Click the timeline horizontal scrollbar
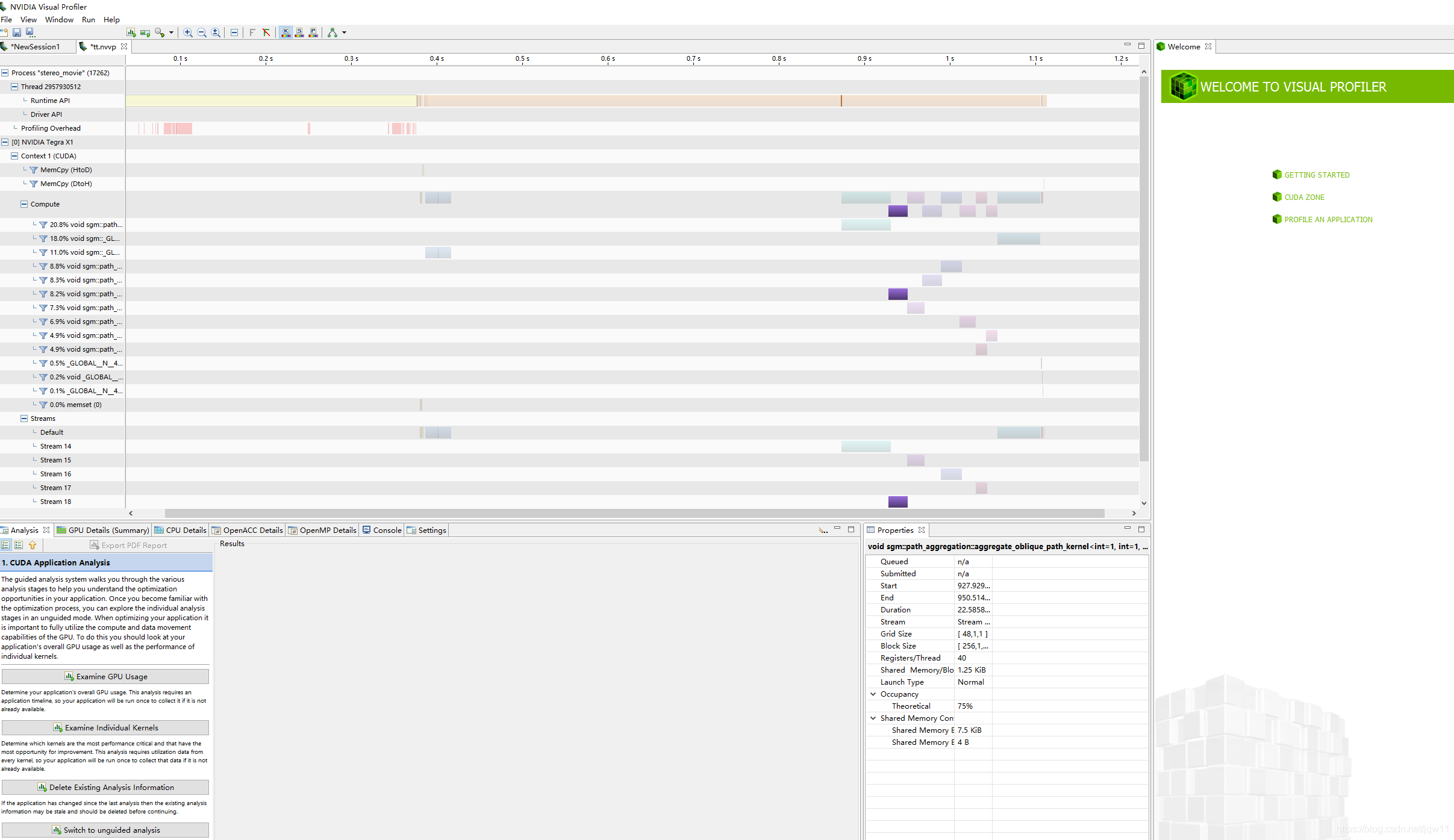Viewport: 1454px width, 840px height. (632, 514)
